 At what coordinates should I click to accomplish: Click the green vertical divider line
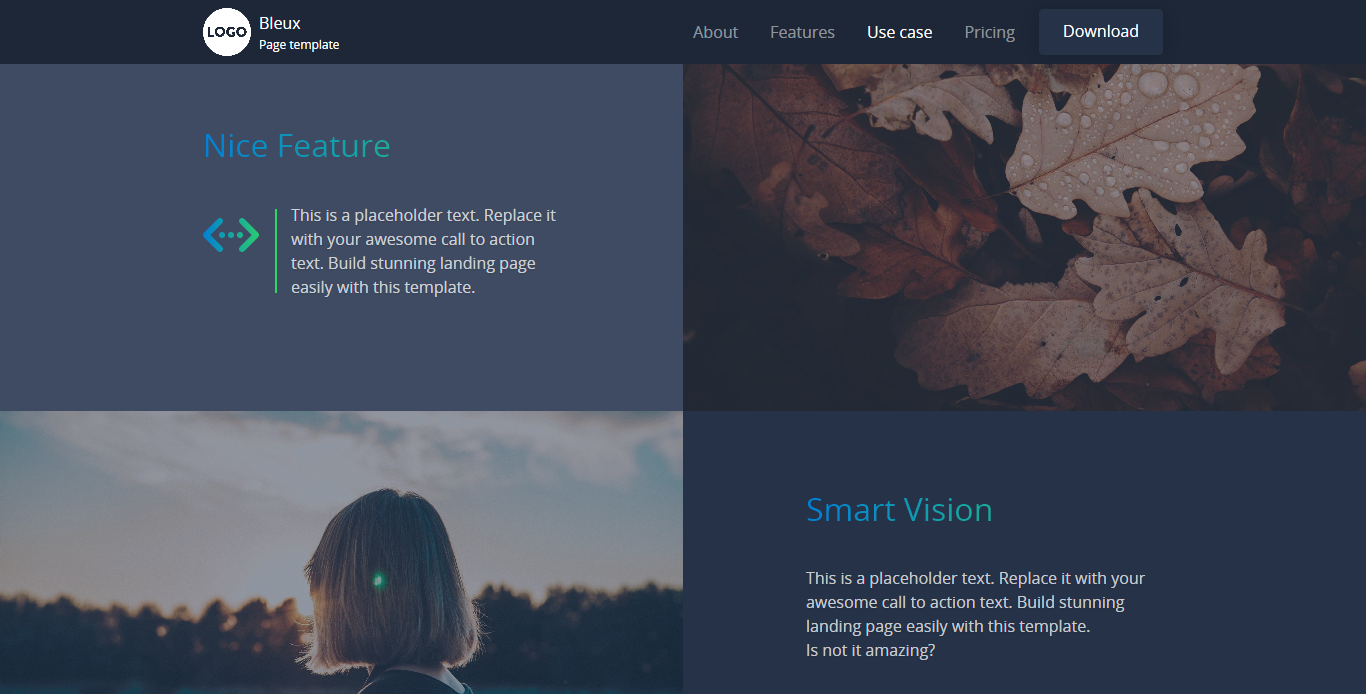click(276, 251)
